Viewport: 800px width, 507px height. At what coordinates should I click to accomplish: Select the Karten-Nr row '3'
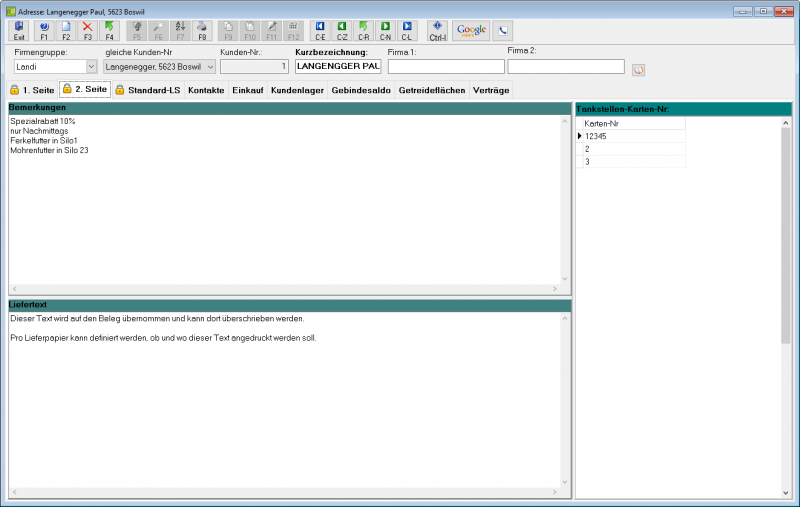pyautogui.click(x=634, y=162)
